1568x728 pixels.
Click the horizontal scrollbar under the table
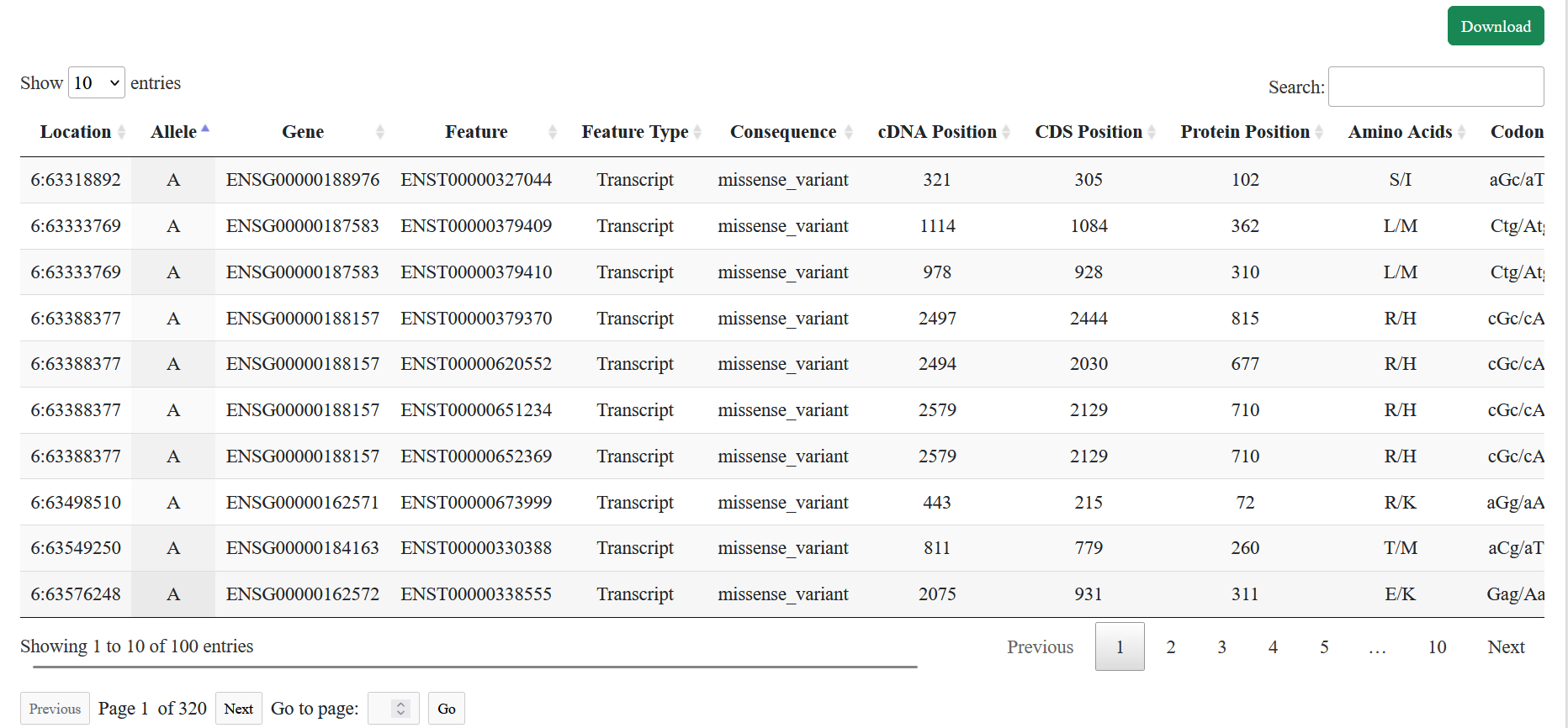point(474,667)
